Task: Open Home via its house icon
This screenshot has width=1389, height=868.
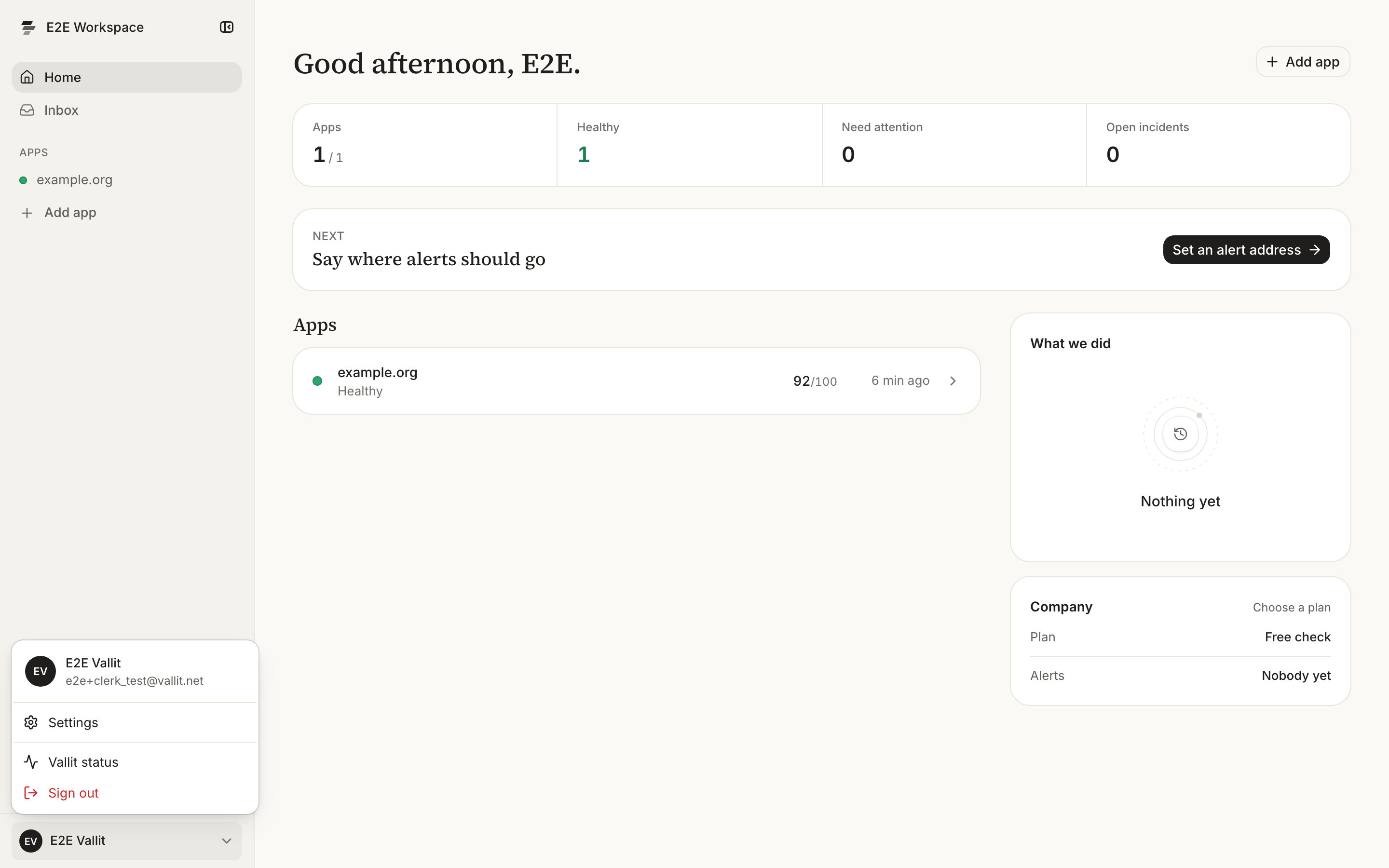Action: [27, 77]
